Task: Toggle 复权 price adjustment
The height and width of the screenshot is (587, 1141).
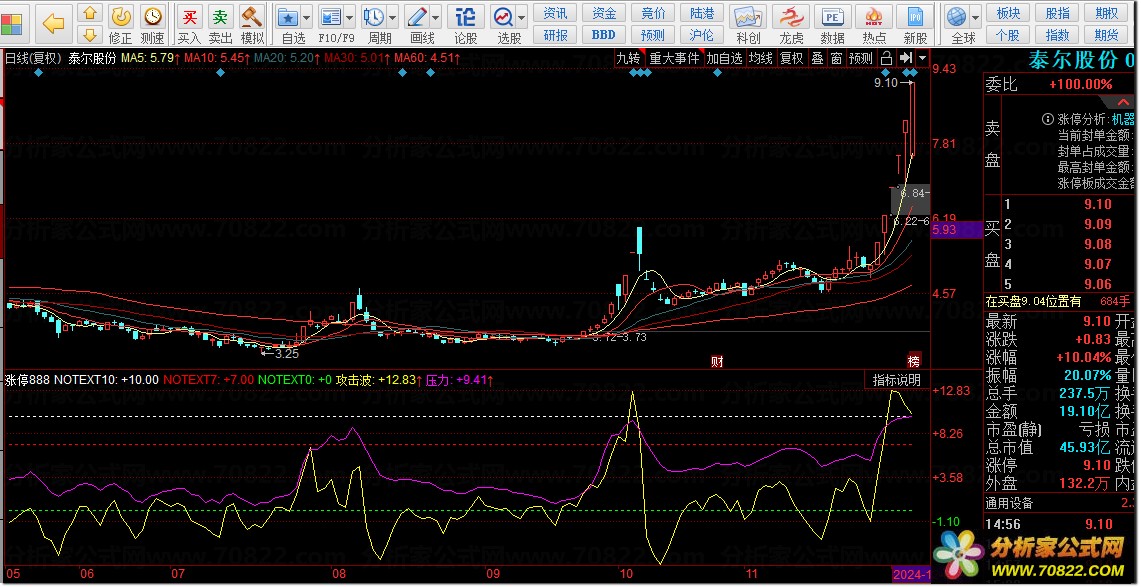Action: pos(792,58)
